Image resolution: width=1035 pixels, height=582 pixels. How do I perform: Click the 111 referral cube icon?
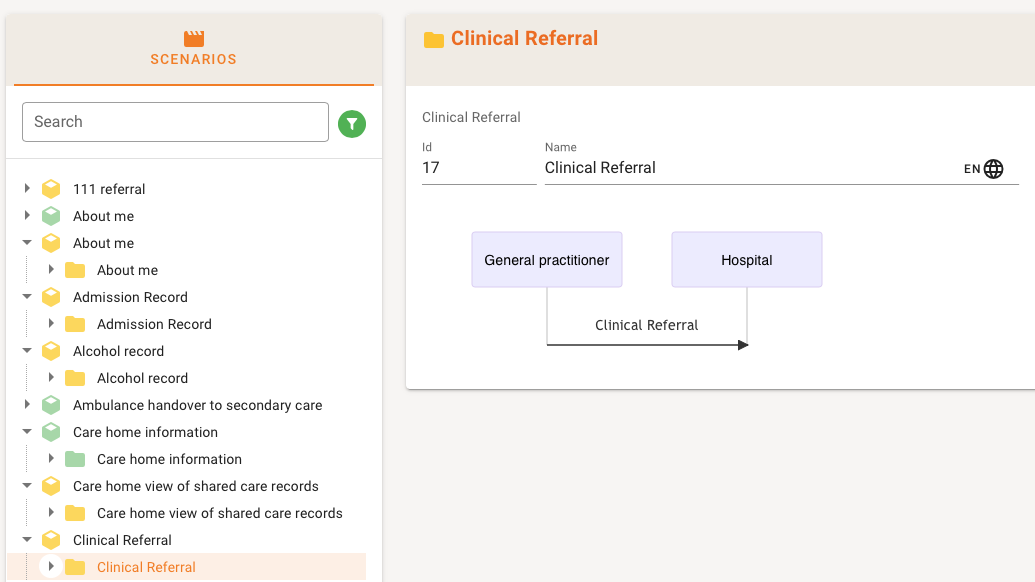pos(51,189)
